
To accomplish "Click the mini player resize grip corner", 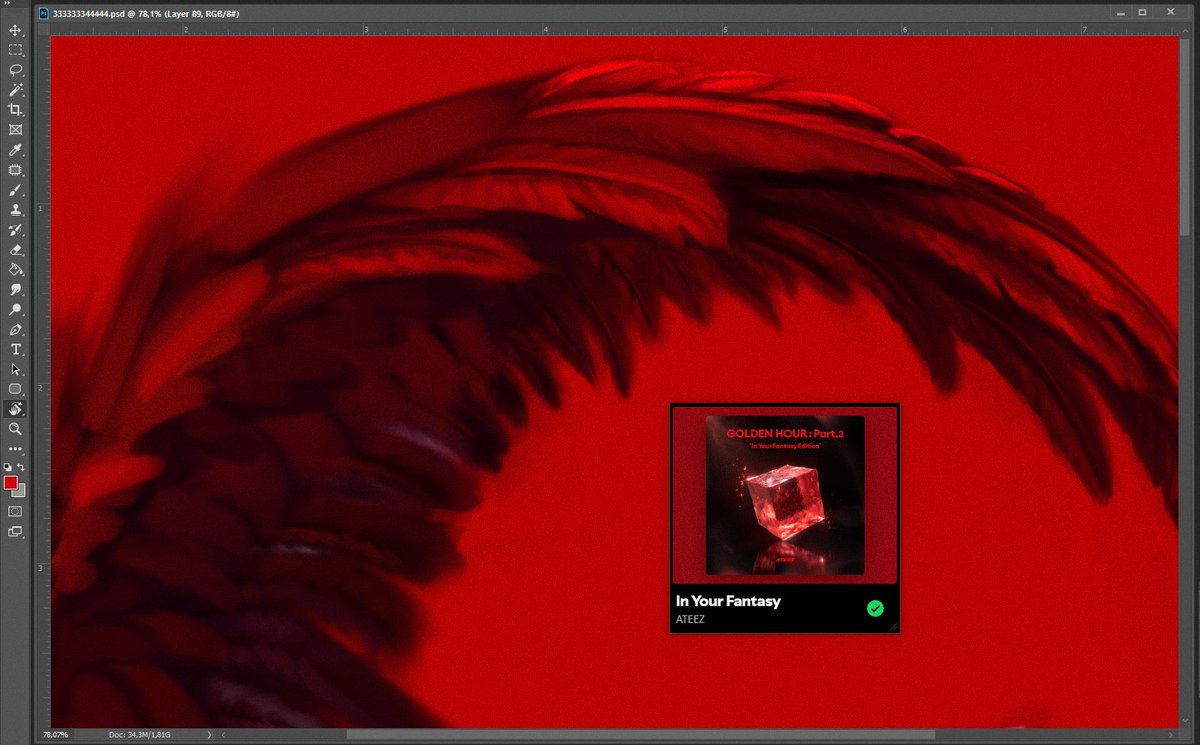I will (x=894, y=627).
